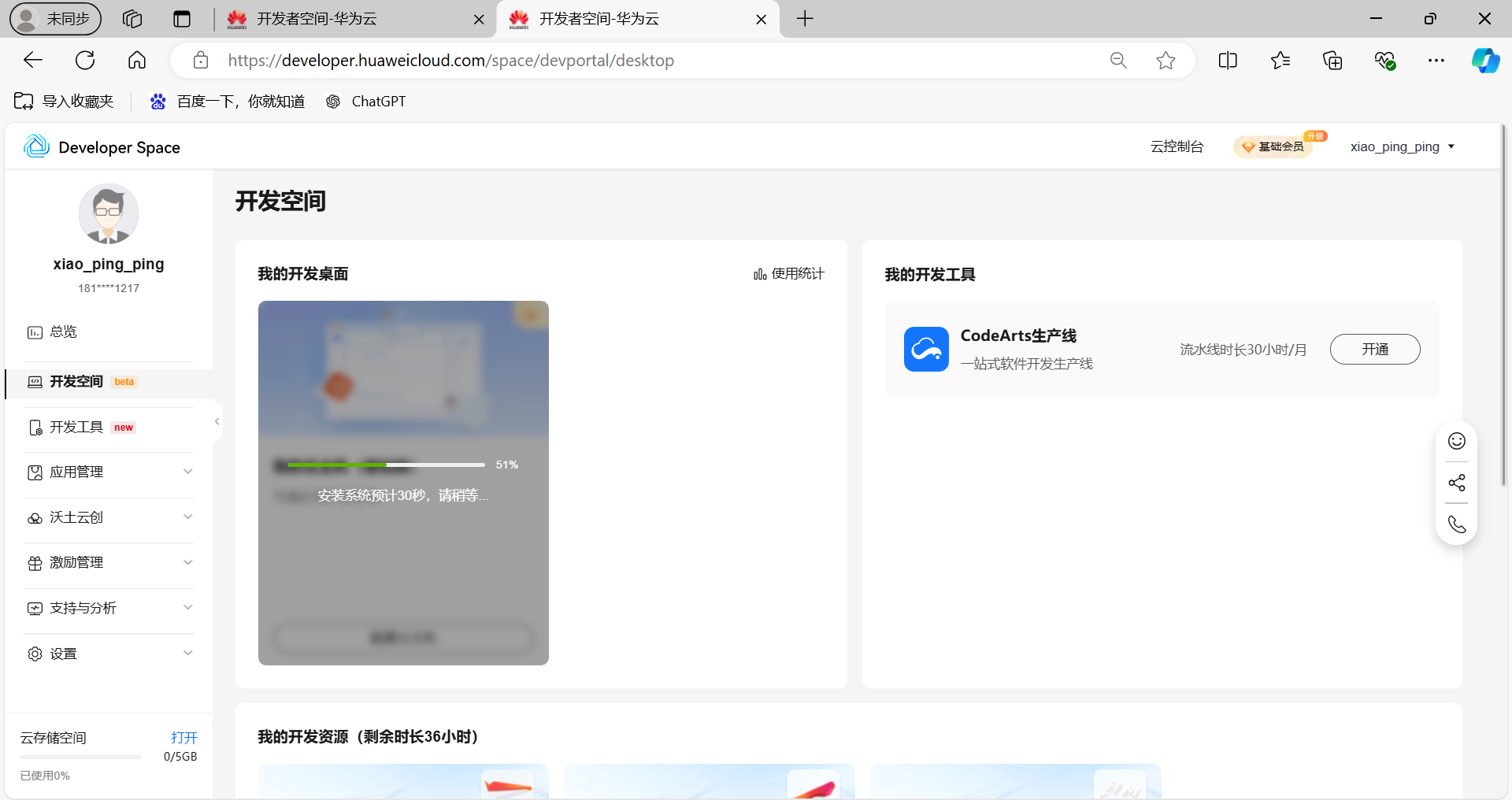Click the 使用统计 statistics icon
Image resolution: width=1512 pixels, height=800 pixels.
[x=758, y=274]
